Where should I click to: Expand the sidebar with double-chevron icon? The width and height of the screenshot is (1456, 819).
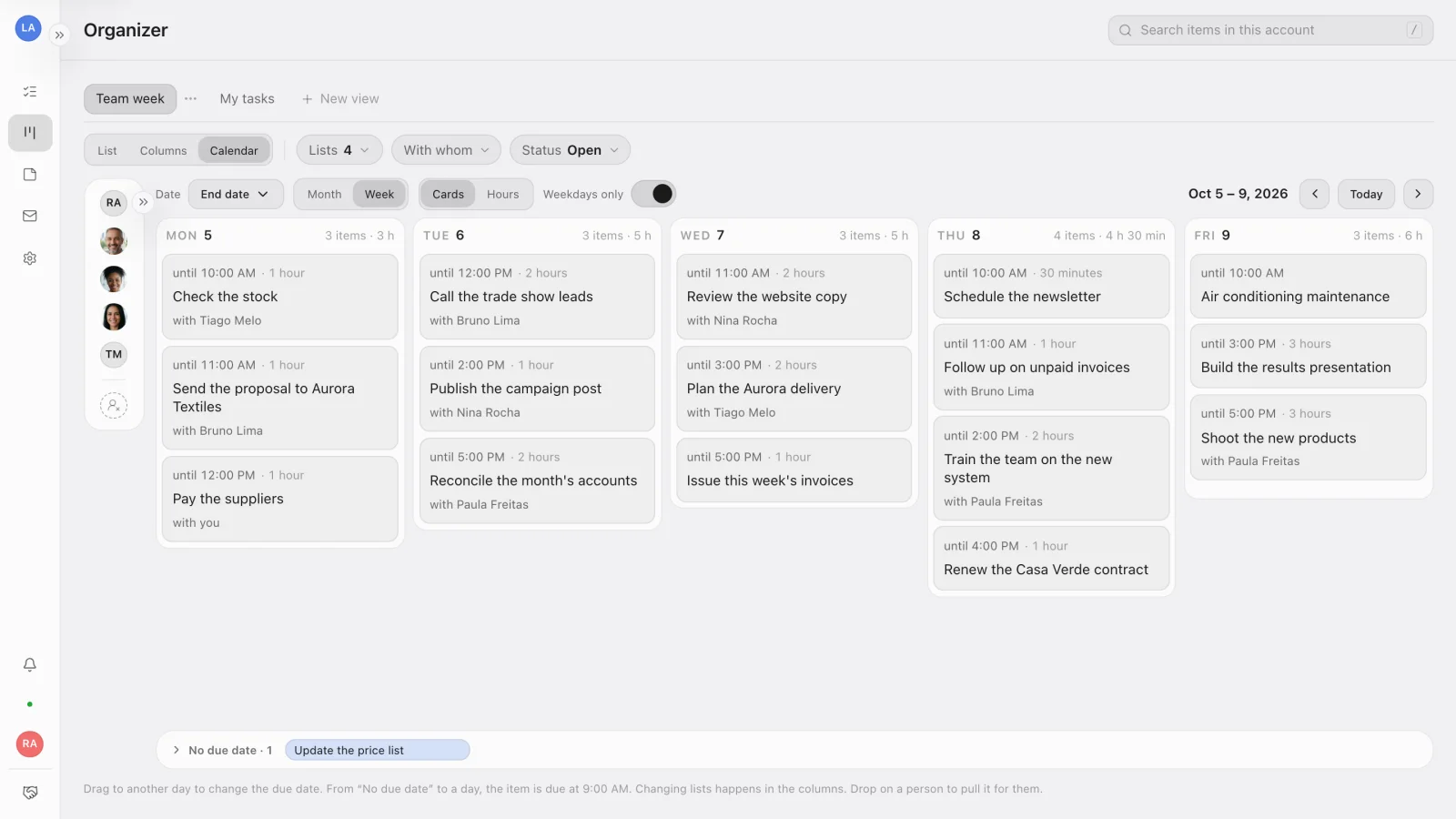click(59, 35)
